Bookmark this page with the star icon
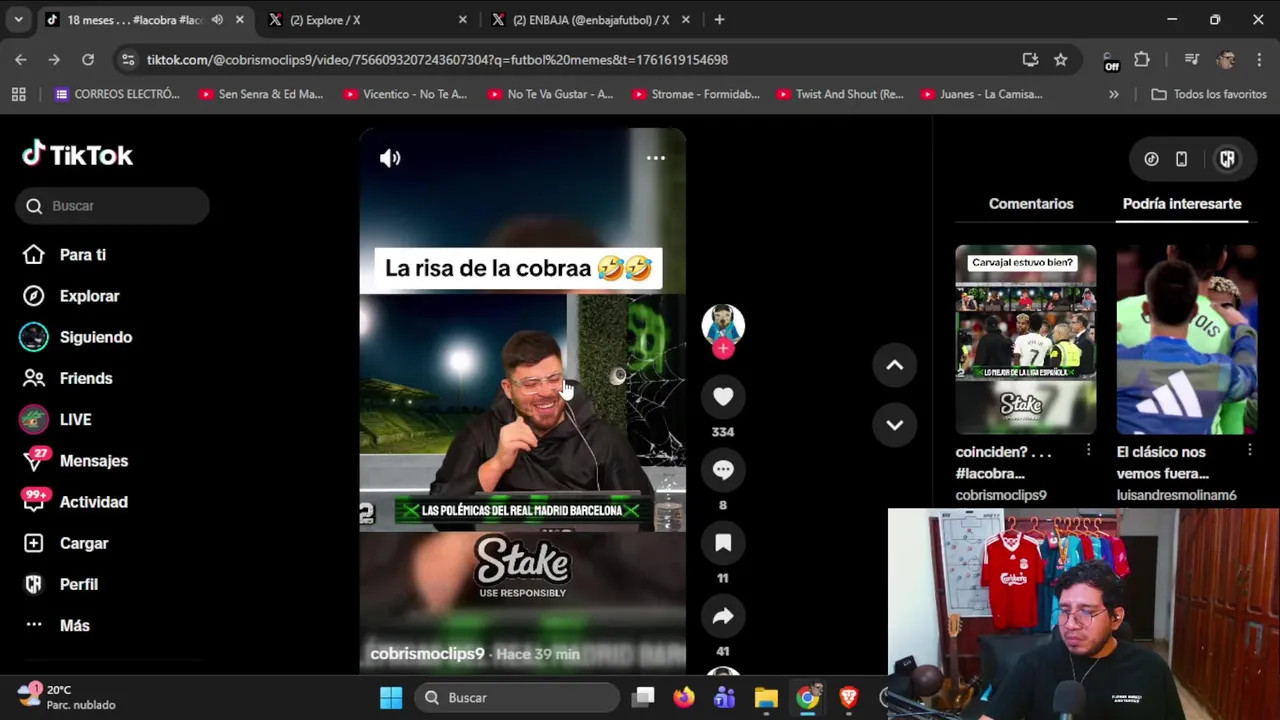Screen dimensions: 1280x720 1060,60
